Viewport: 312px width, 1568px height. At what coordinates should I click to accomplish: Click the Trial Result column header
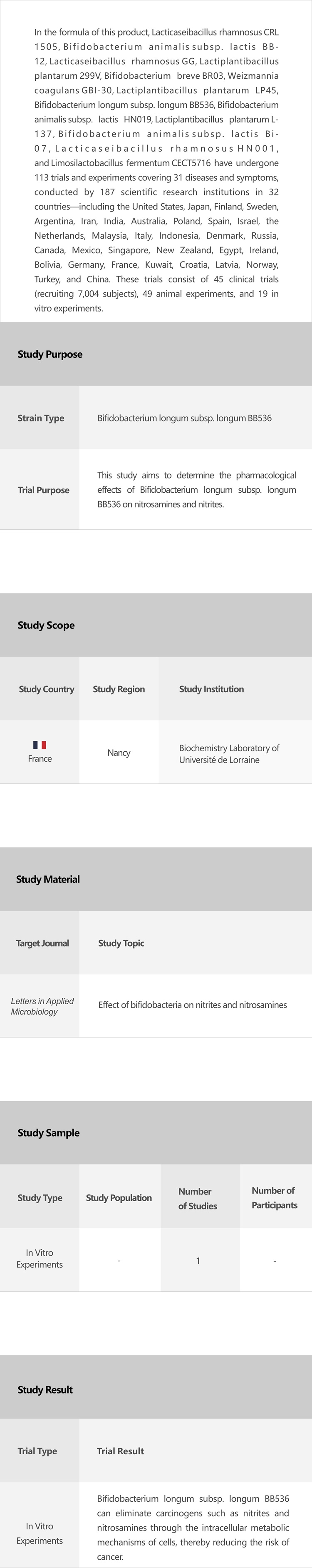tap(120, 1451)
